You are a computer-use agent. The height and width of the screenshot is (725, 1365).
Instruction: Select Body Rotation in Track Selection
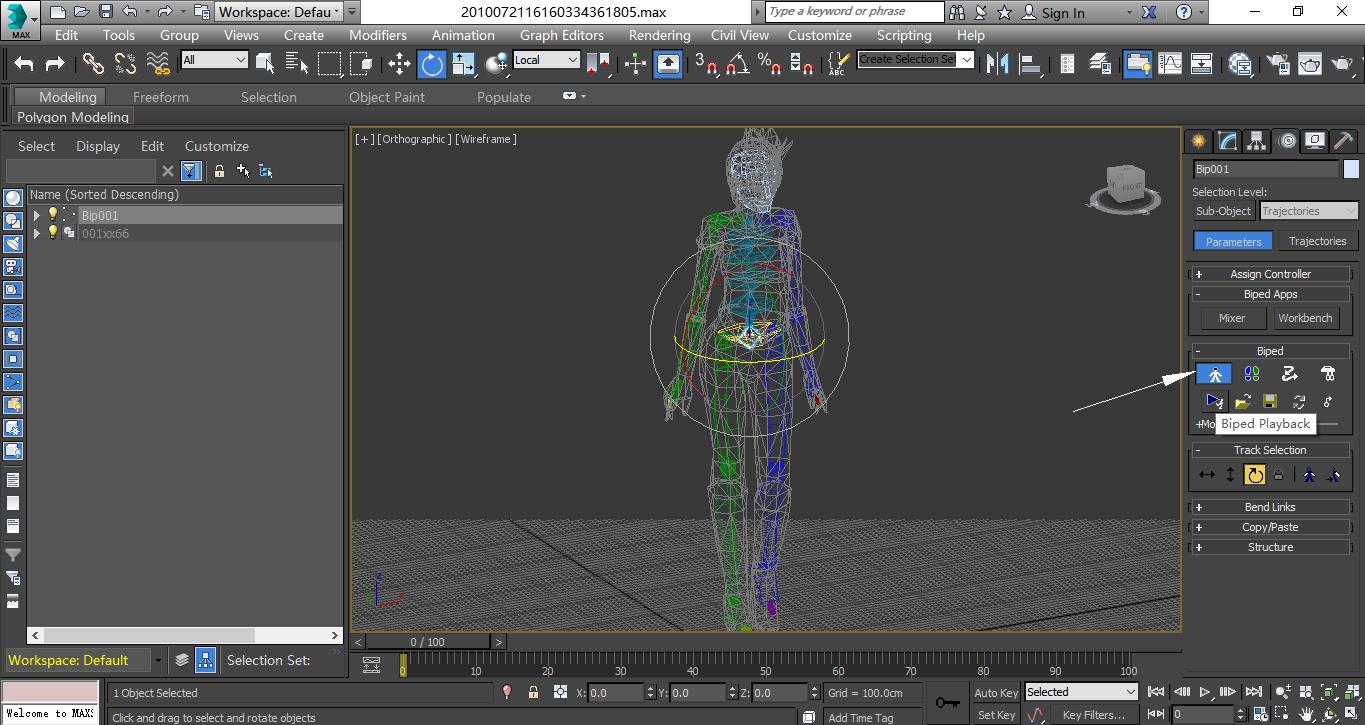click(1254, 475)
